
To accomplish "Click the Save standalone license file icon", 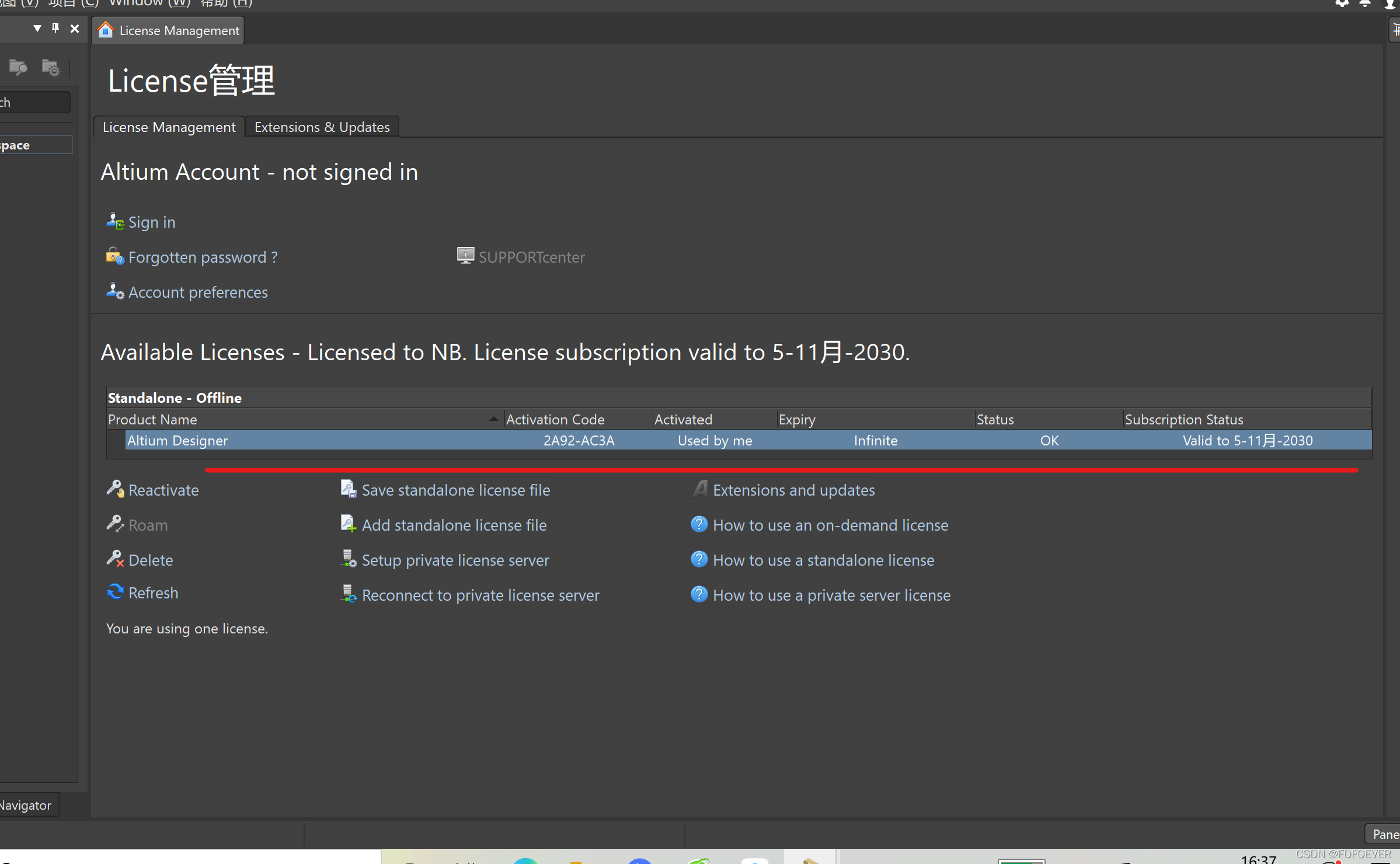I will [351, 490].
